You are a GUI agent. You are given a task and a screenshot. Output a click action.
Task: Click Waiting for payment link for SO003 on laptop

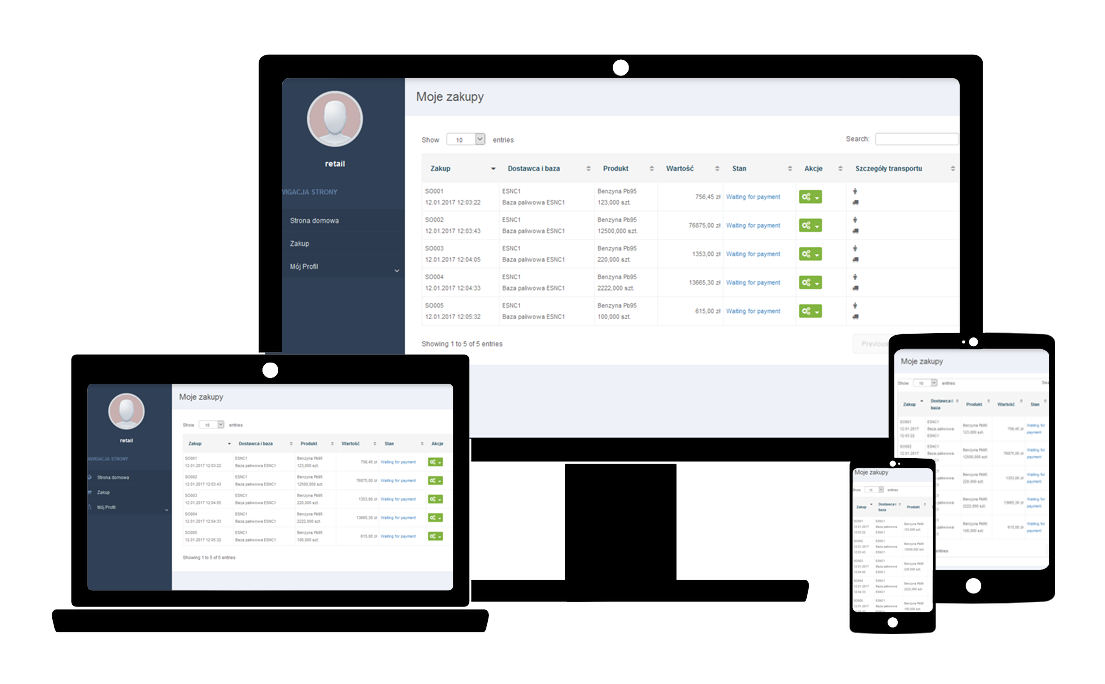398,499
